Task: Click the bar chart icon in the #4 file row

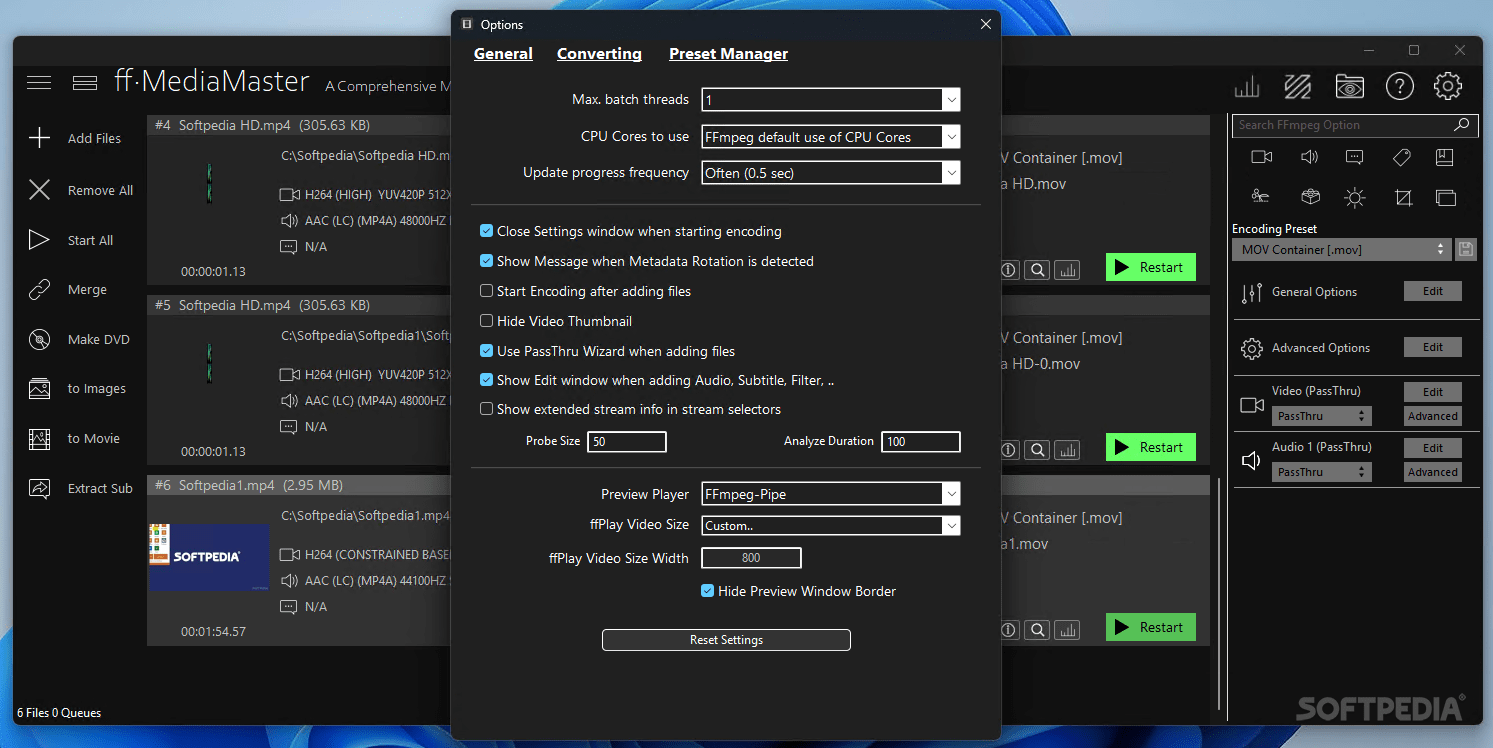Action: click(1068, 269)
